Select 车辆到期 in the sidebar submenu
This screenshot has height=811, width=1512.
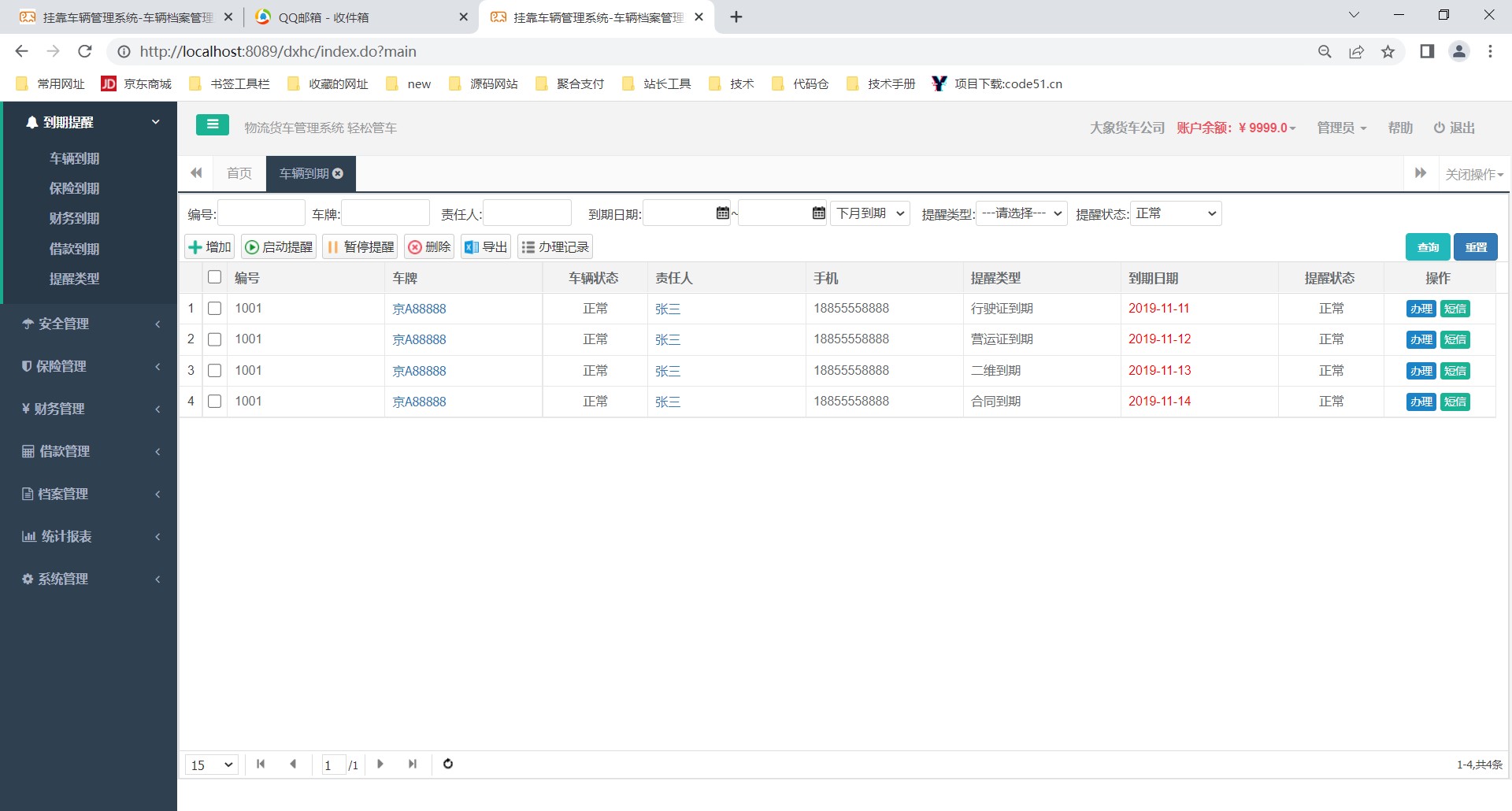[74, 158]
